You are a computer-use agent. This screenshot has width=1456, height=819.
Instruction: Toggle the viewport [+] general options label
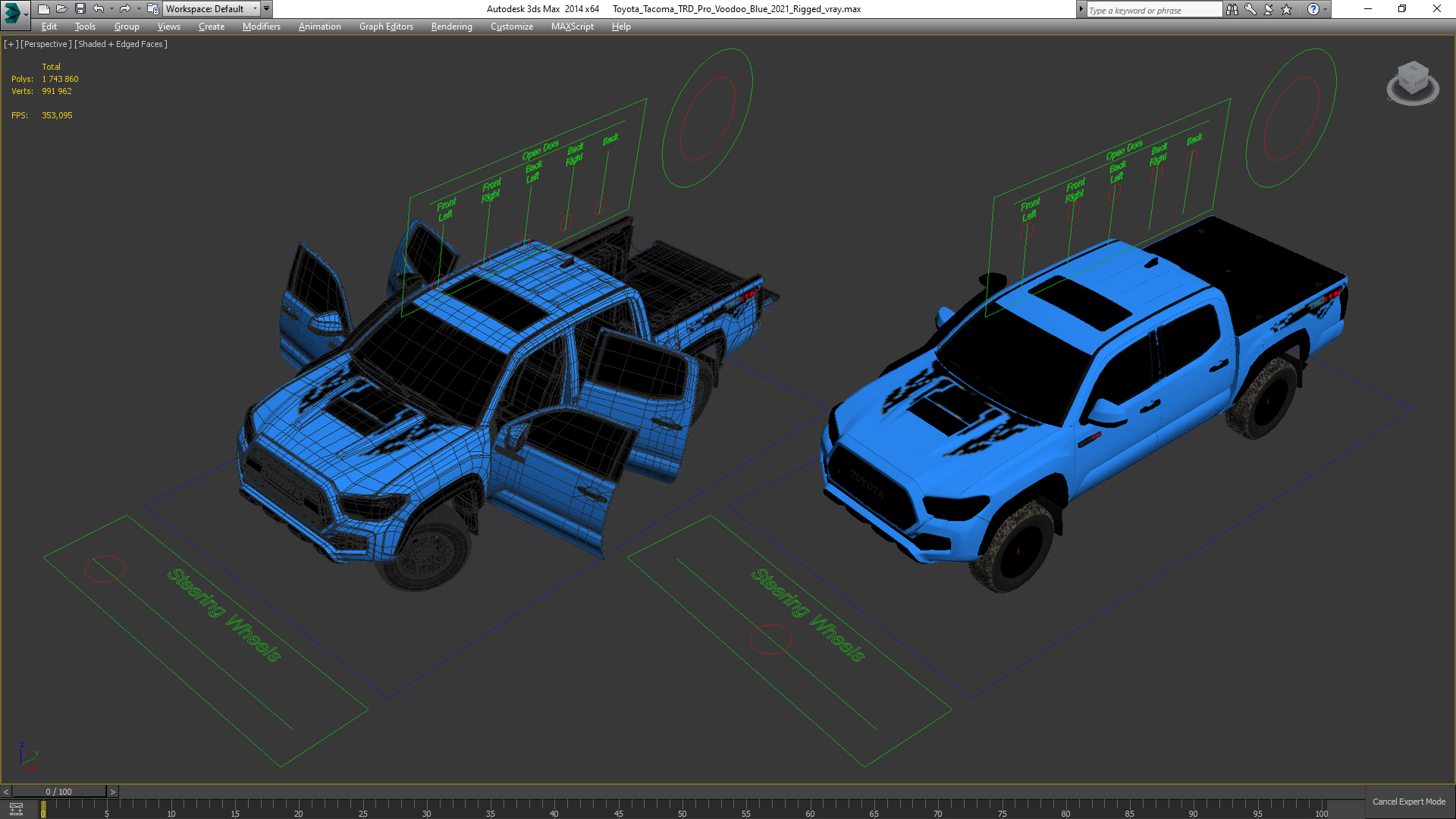[11, 44]
